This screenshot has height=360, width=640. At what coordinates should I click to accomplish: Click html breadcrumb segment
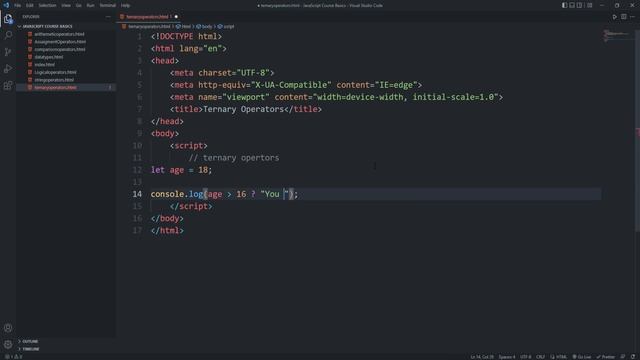coord(184,27)
